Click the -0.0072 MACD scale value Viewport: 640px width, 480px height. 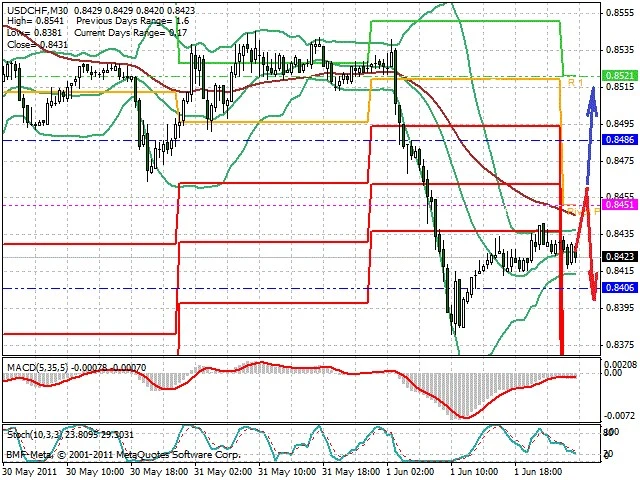620,416
